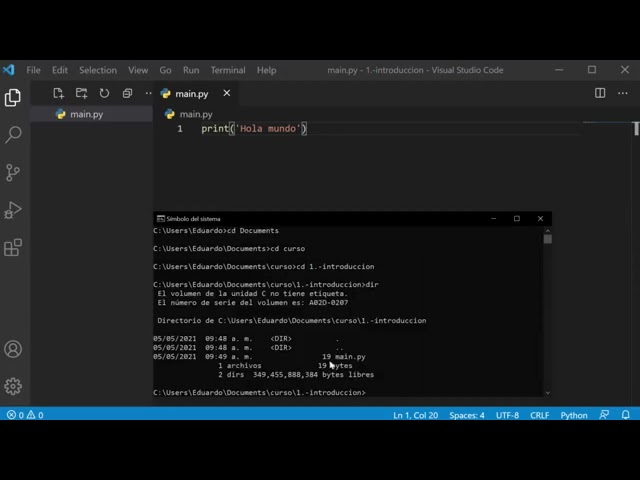
Task: Change indentation via Spaces: 4
Action: click(467, 415)
